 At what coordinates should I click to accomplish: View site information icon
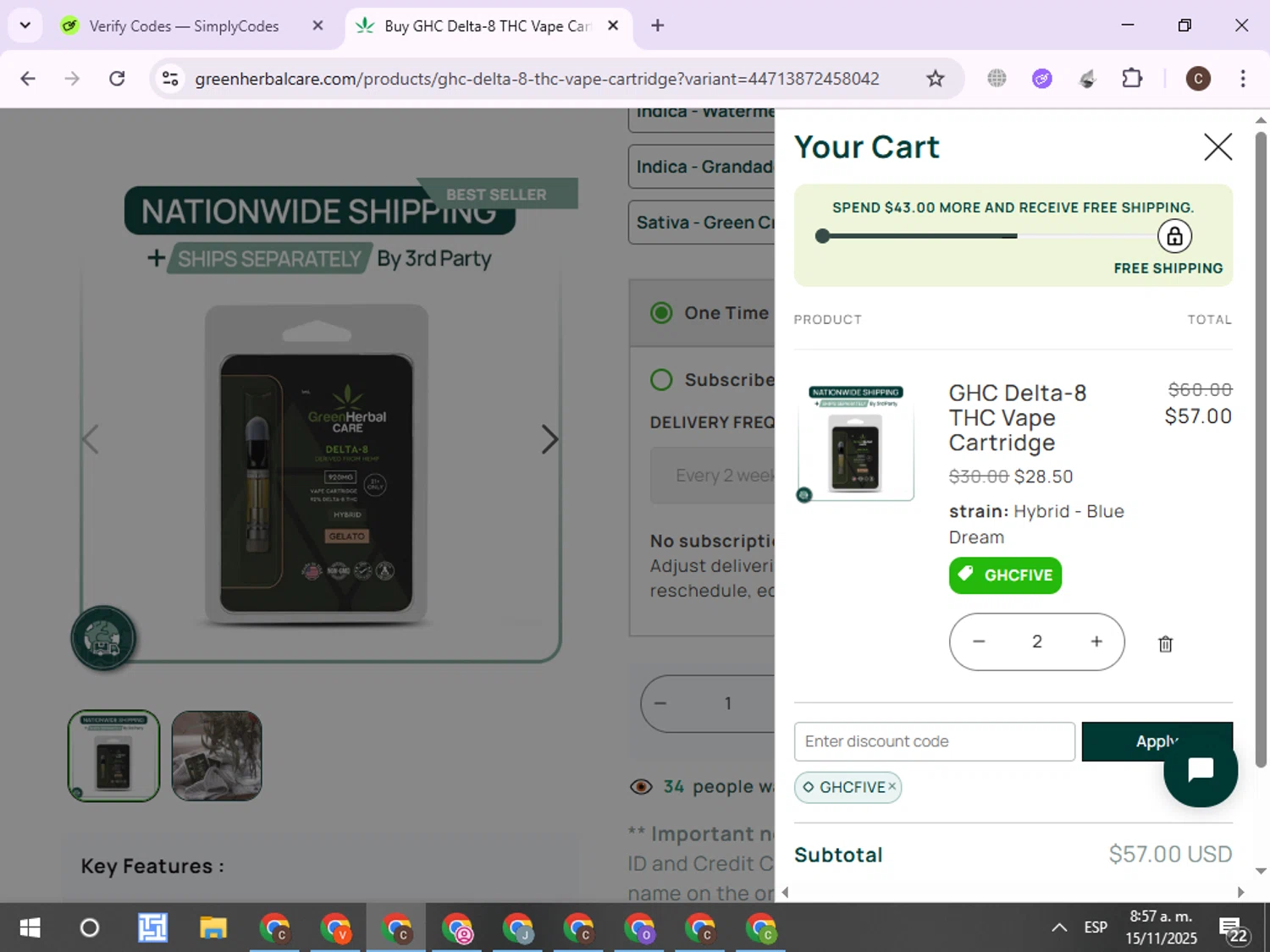(x=170, y=79)
